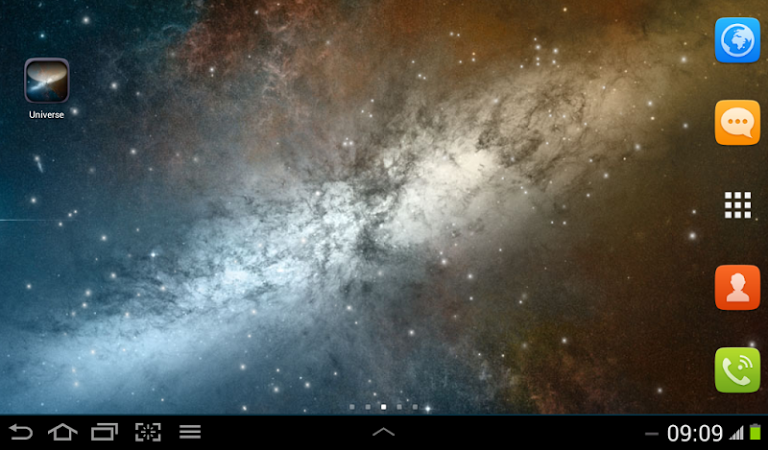
Task: Tap the back arrow navigation button
Action: [21, 432]
